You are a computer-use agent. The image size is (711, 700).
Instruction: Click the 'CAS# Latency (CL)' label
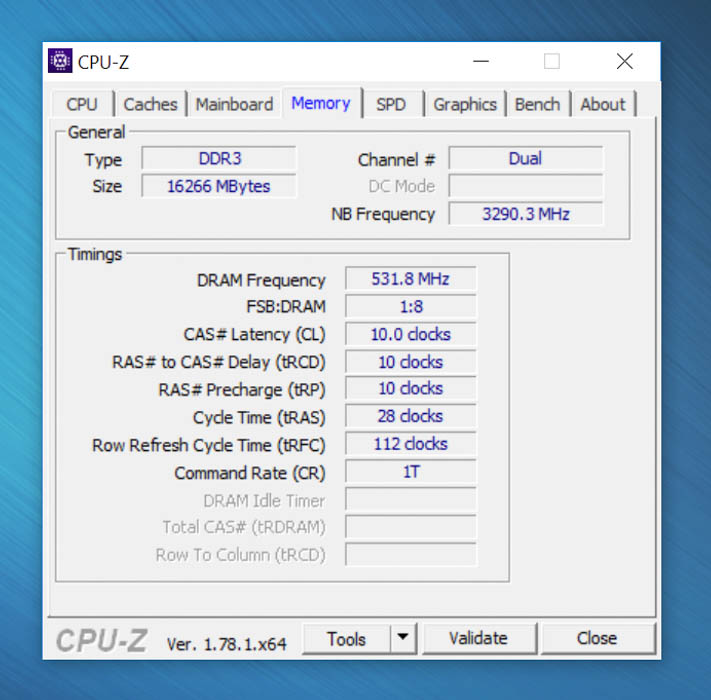[x=254, y=335]
